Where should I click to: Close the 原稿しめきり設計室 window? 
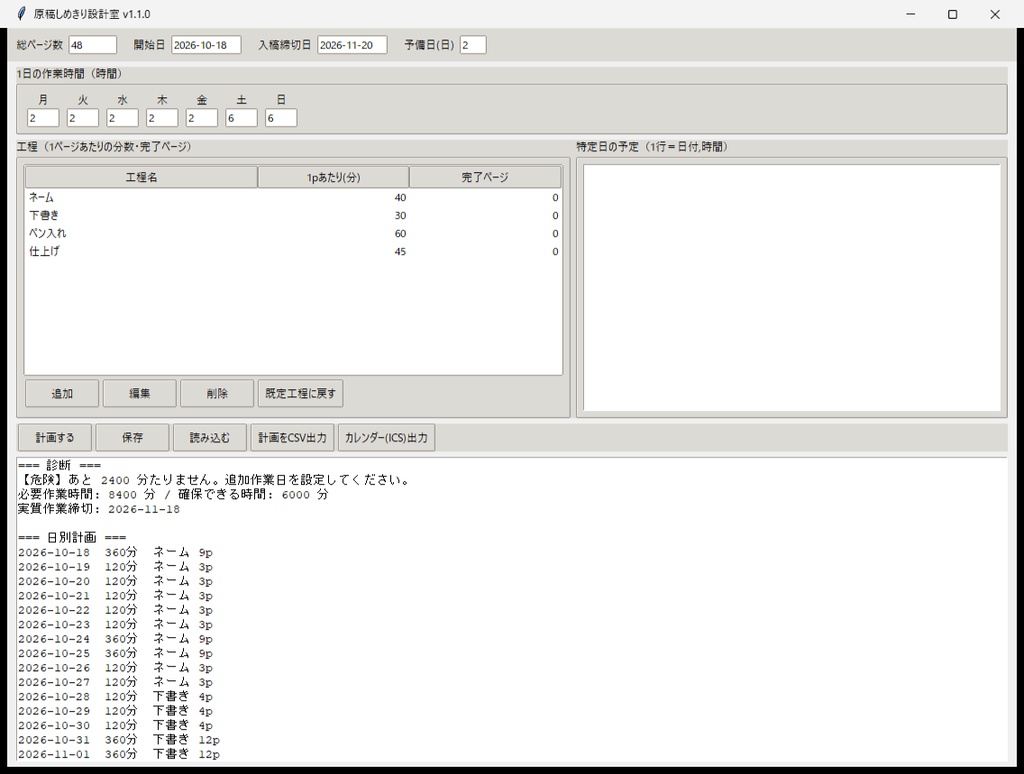tap(995, 14)
